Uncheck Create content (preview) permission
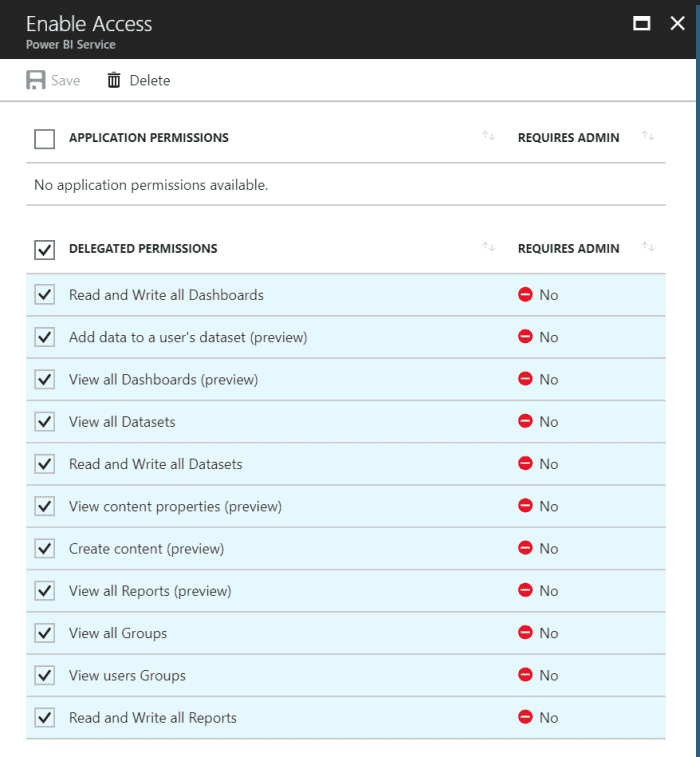 pos(45,549)
